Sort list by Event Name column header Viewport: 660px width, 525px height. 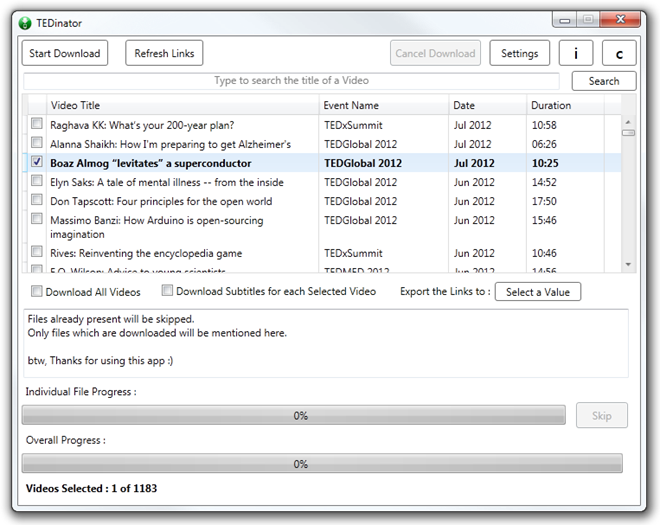coord(383,105)
